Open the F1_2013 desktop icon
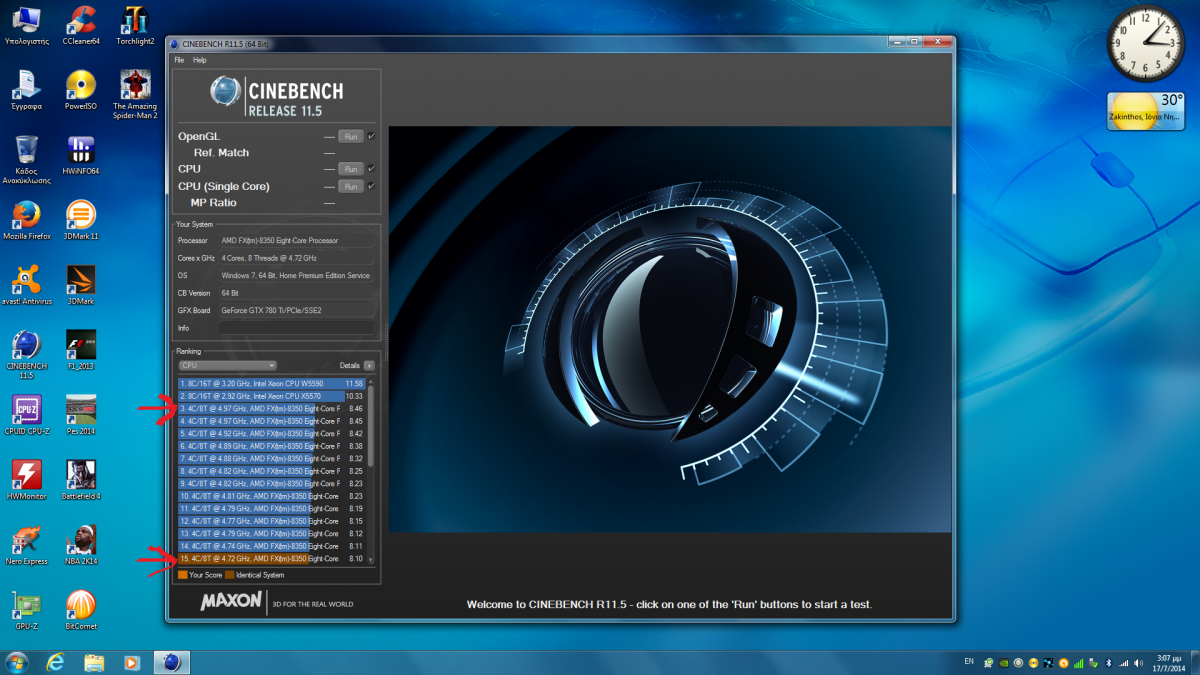Screen dimensions: 1200x675 81,350
